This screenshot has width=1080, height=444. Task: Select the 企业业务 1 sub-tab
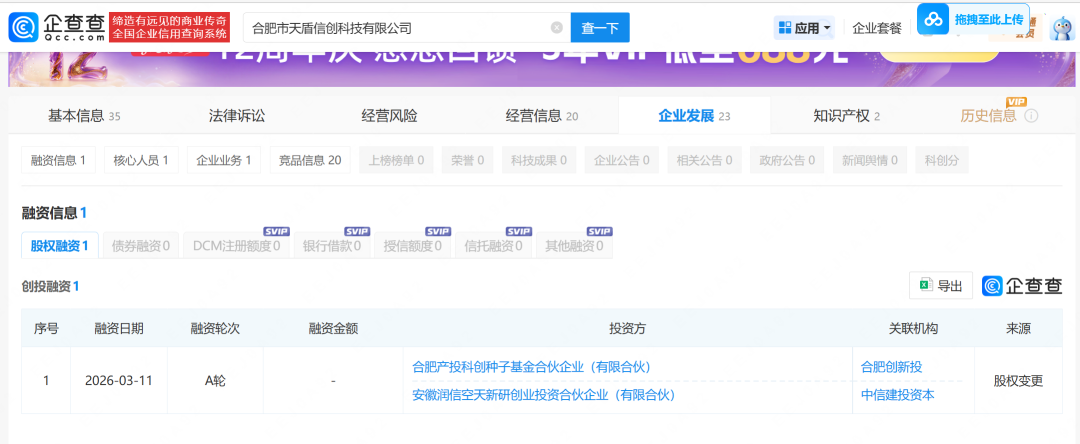(224, 160)
